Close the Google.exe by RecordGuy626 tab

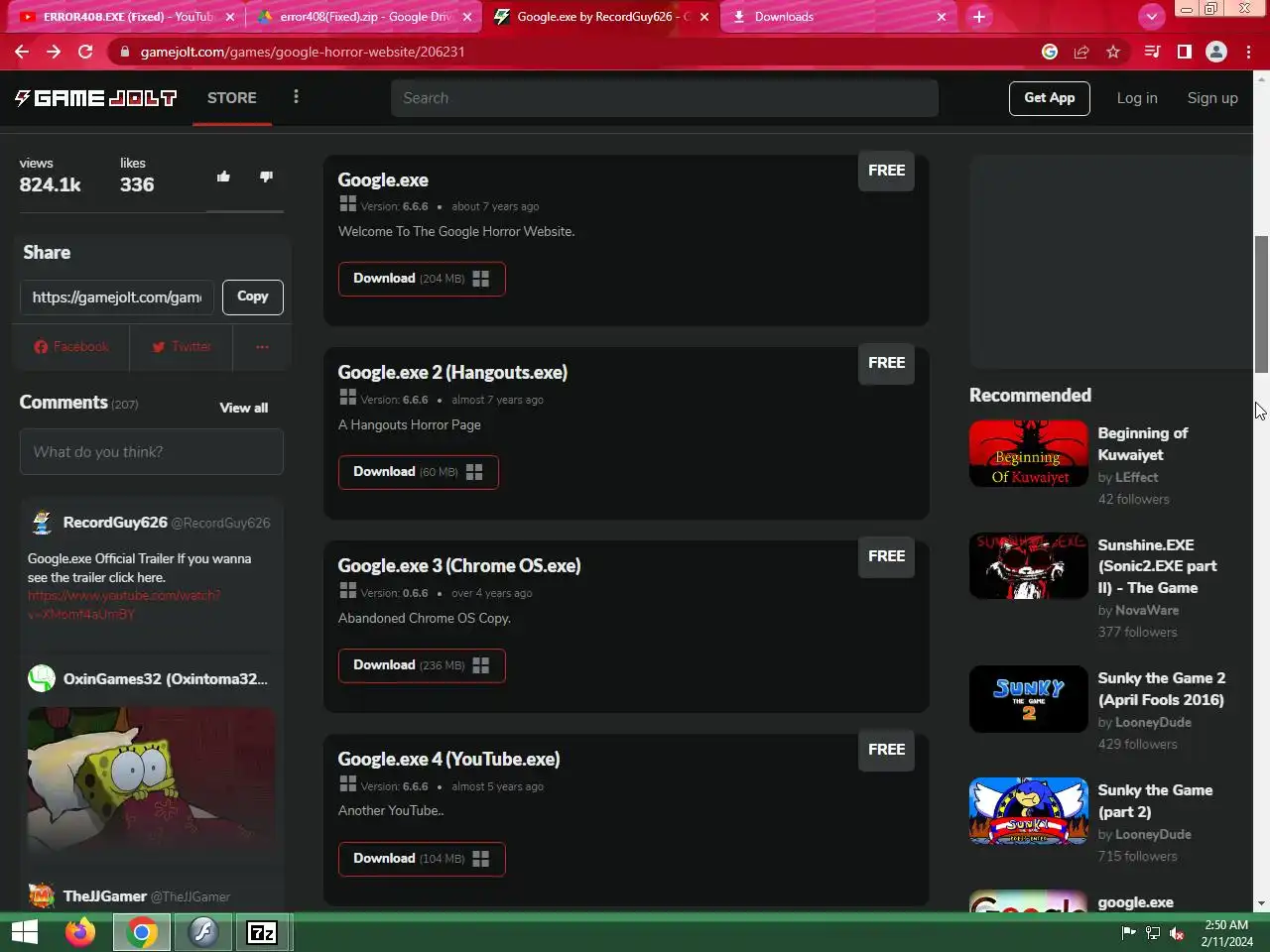tap(704, 17)
